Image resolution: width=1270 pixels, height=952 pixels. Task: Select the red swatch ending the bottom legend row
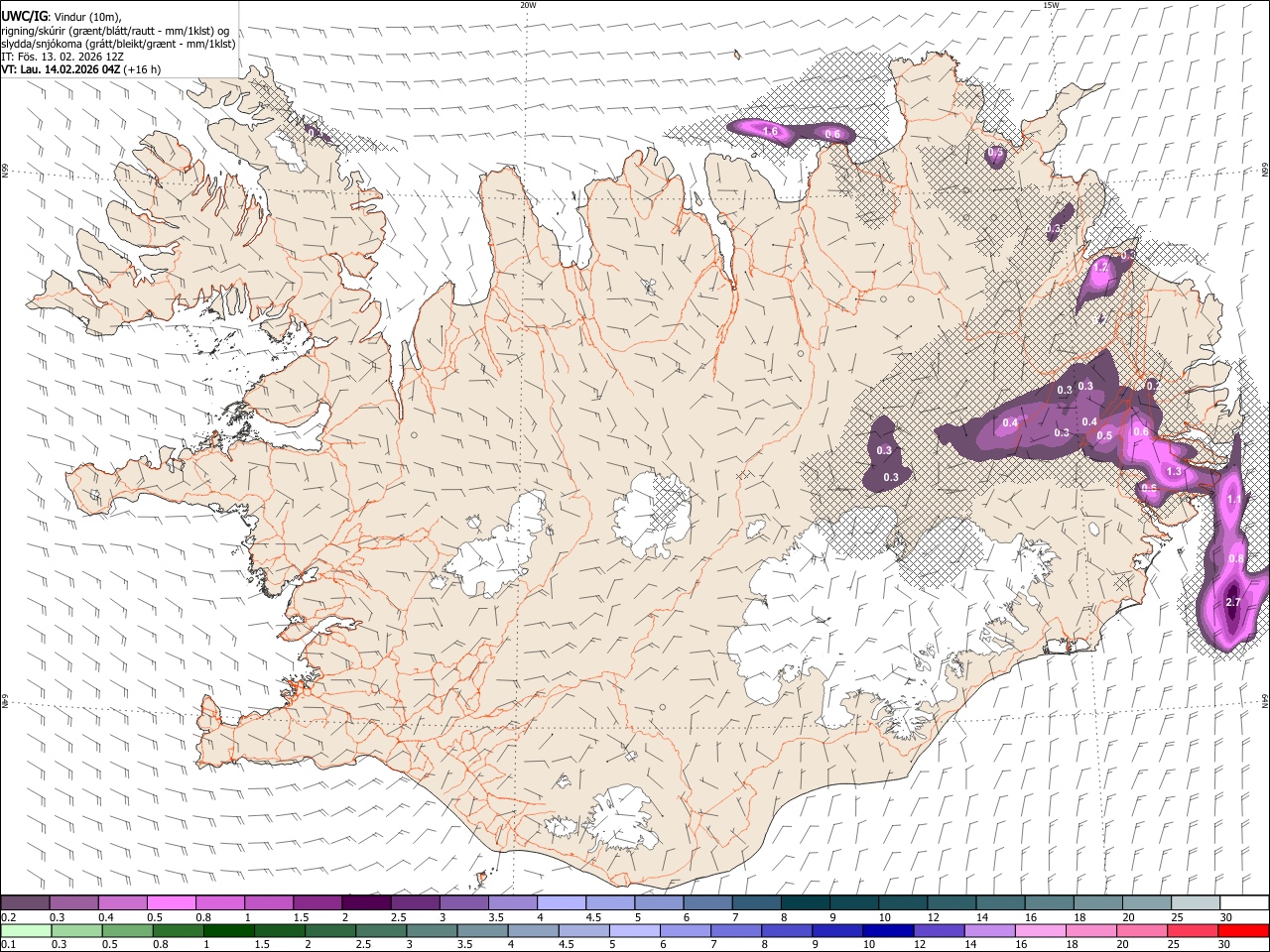pos(1242,931)
